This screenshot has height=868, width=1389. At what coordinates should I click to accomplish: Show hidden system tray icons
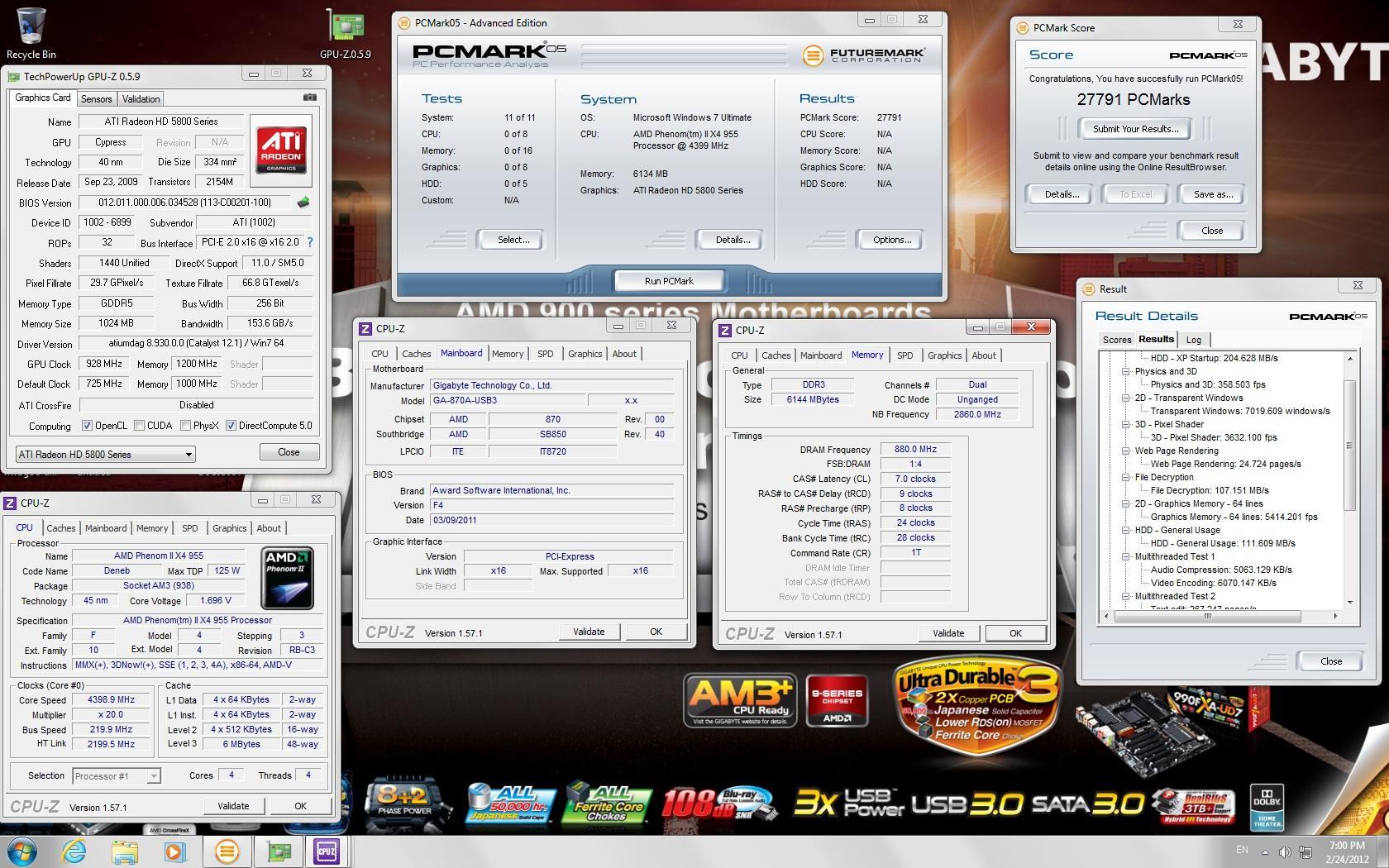1264,851
